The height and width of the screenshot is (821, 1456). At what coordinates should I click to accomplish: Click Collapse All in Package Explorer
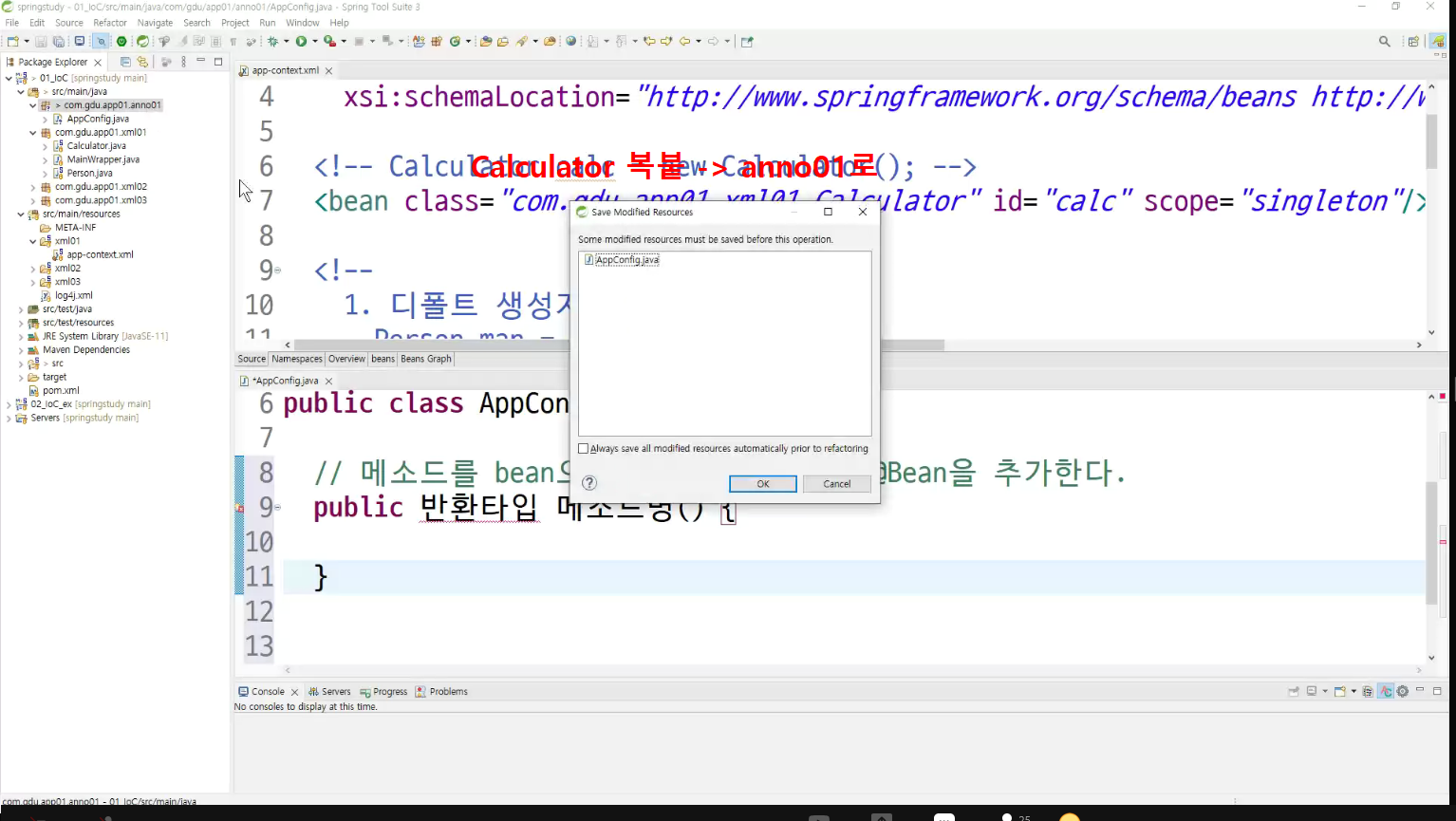(124, 62)
